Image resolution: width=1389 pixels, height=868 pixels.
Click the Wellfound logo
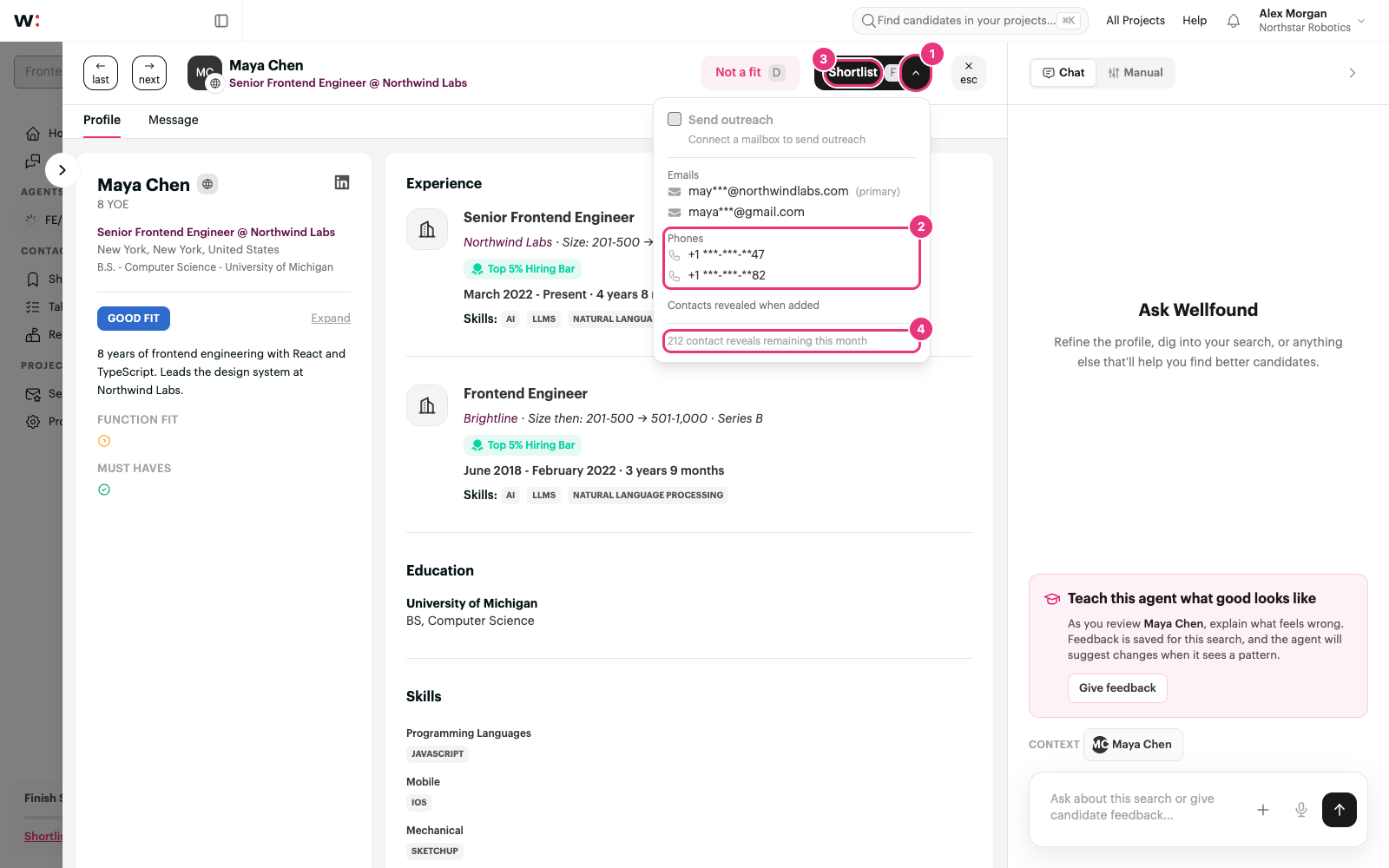point(27,21)
